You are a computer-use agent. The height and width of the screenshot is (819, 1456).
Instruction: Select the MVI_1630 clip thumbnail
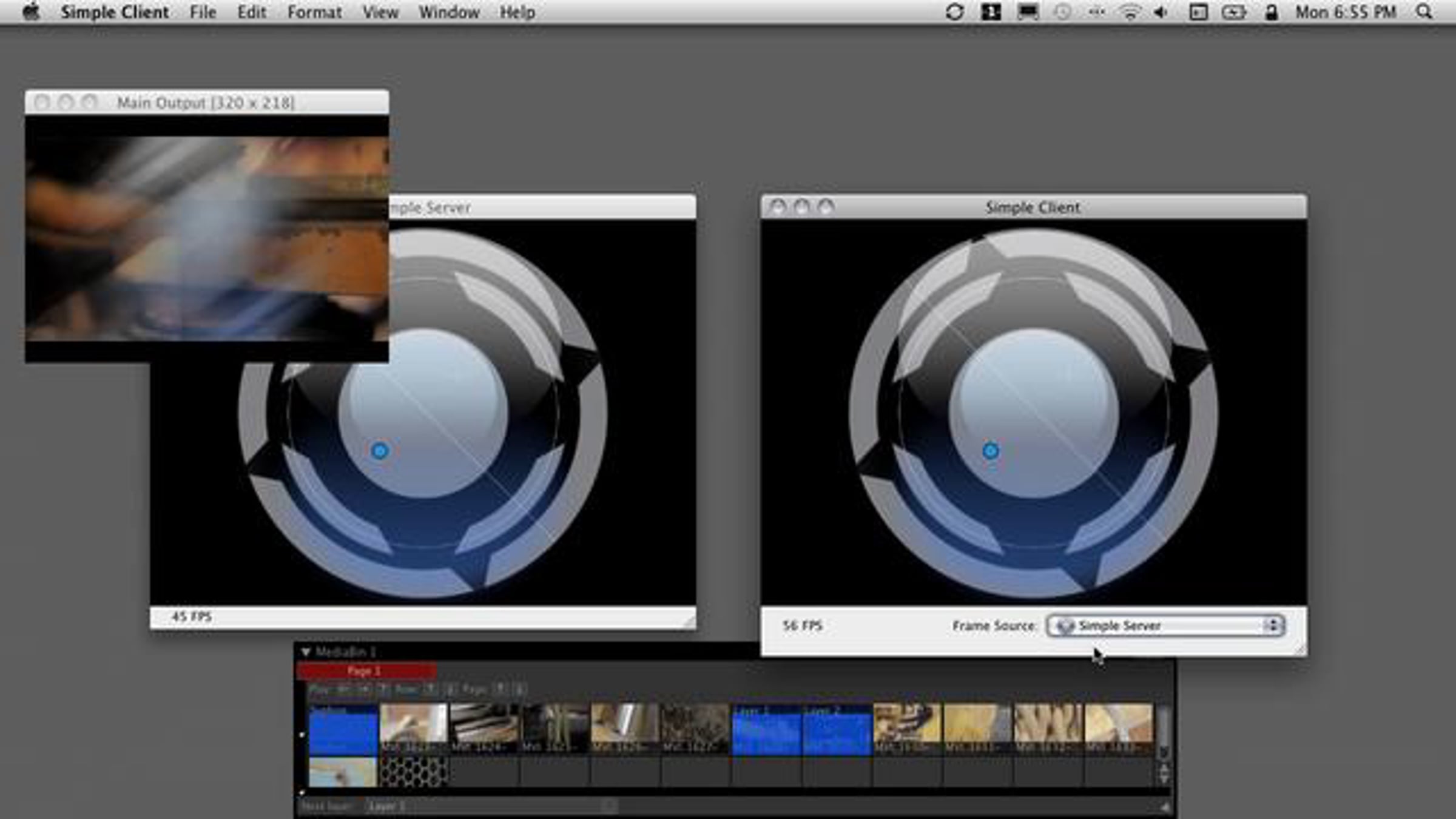pyautogui.click(x=908, y=728)
